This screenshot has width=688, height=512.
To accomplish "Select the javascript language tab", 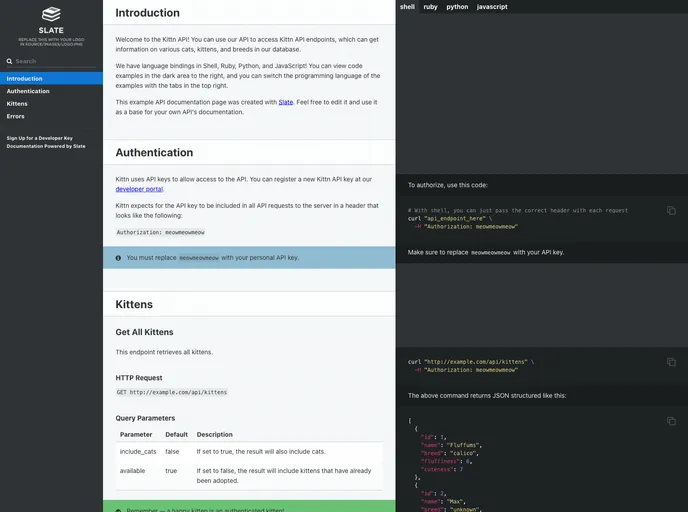I will pos(491,7).
